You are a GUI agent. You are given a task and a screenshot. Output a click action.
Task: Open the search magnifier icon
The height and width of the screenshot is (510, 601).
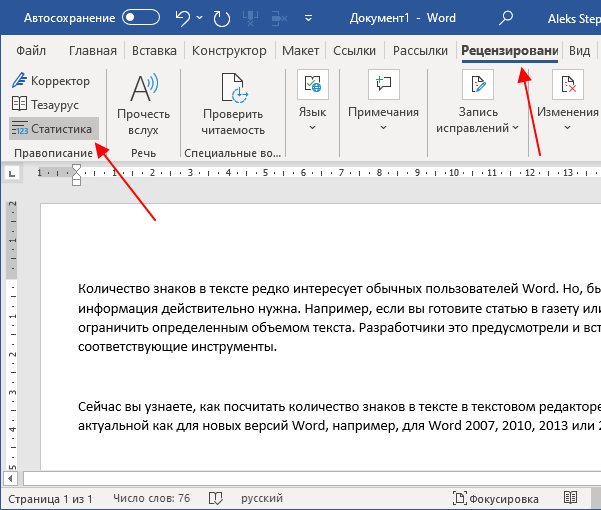pyautogui.click(x=506, y=18)
